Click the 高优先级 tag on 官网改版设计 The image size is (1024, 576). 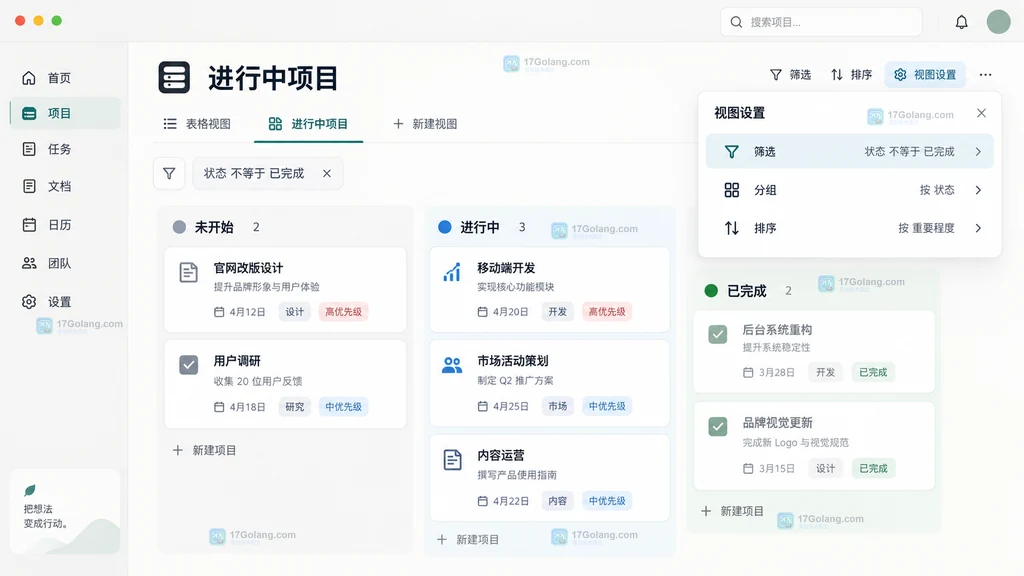click(x=344, y=312)
